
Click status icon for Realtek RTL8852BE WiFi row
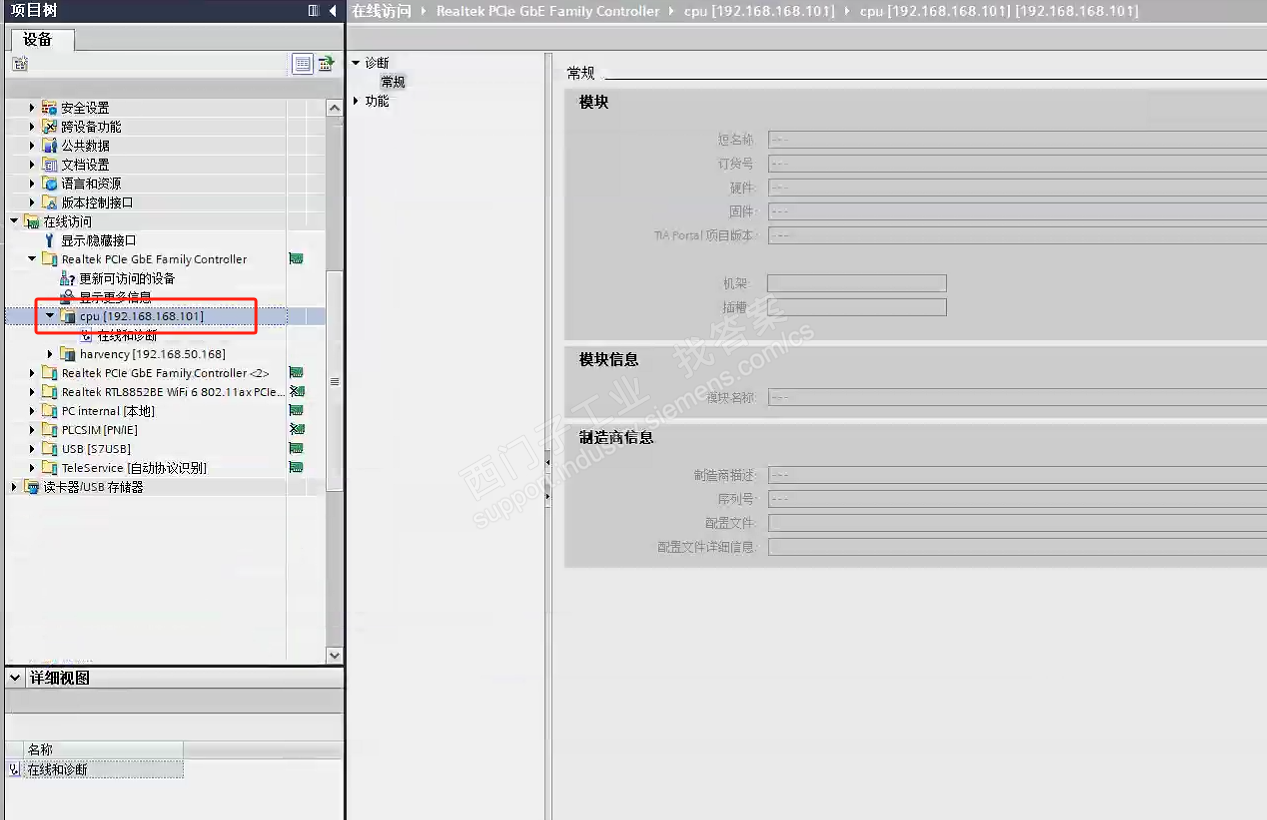point(296,392)
